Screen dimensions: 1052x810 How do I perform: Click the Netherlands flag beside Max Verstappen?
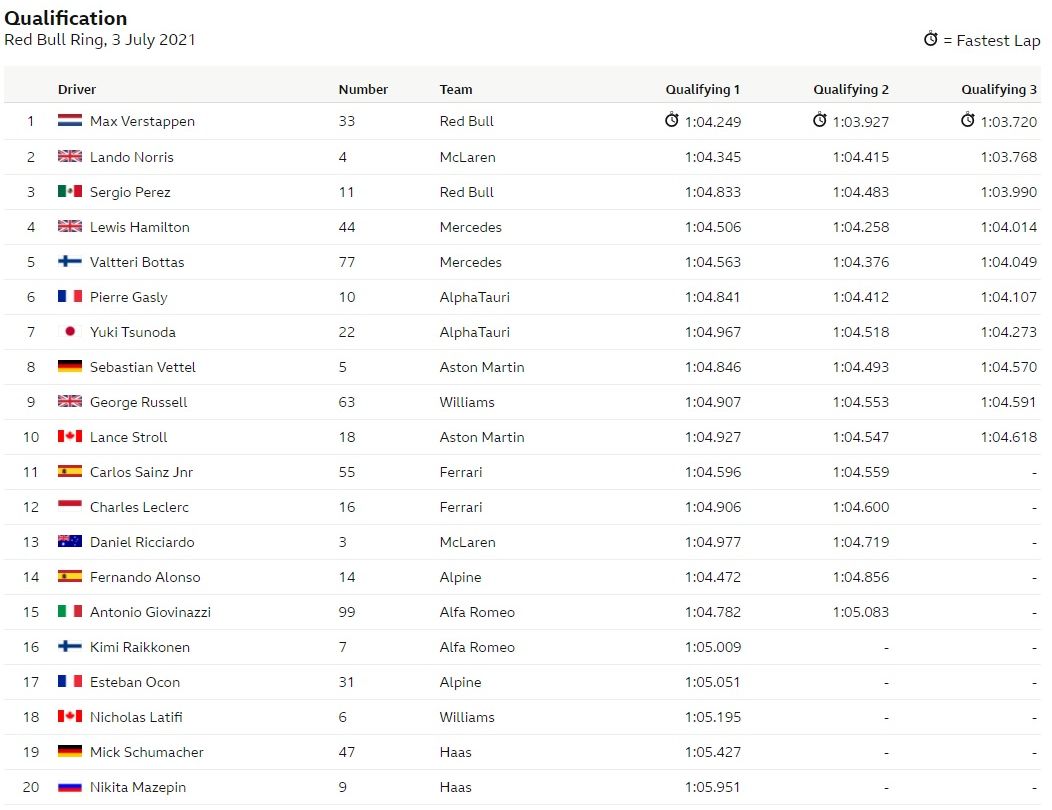coord(70,121)
